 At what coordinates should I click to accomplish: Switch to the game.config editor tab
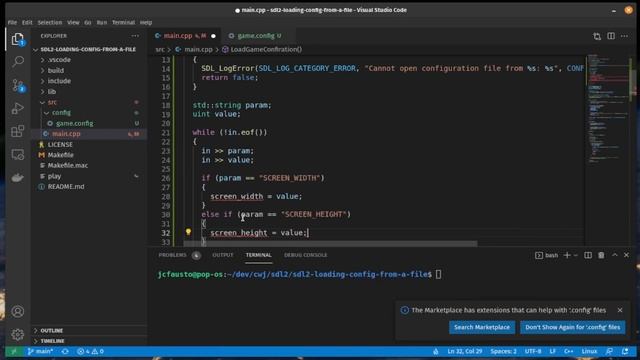[255, 36]
